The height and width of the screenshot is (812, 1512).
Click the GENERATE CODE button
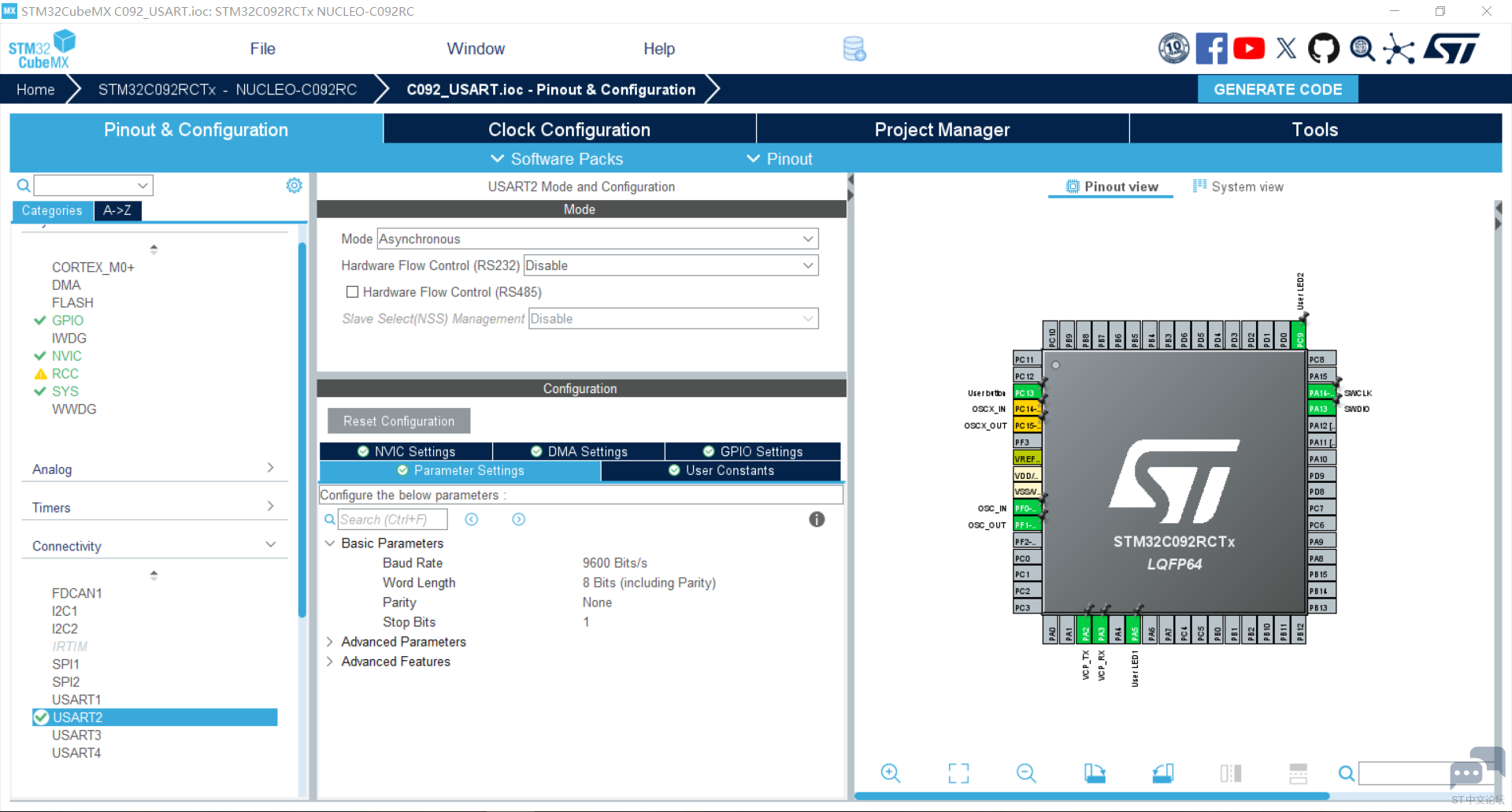pos(1277,89)
